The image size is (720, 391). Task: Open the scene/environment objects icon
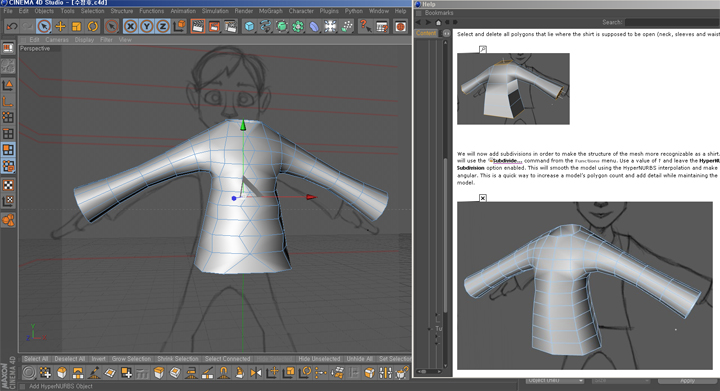click(x=330, y=26)
